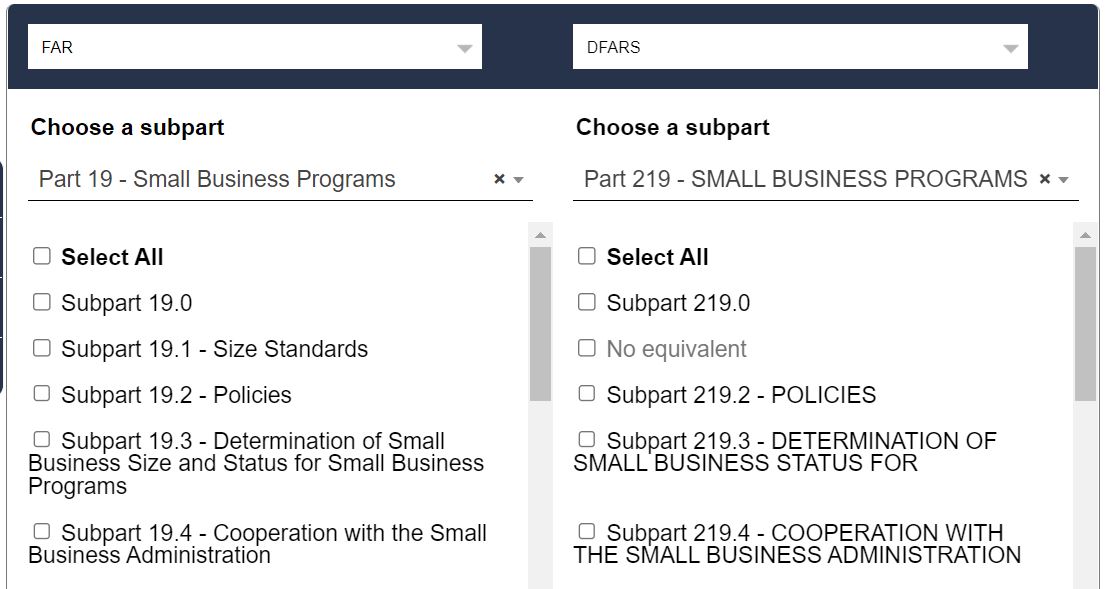Clear the Part 19 subpart selection
The image size is (1111, 589).
(x=499, y=179)
